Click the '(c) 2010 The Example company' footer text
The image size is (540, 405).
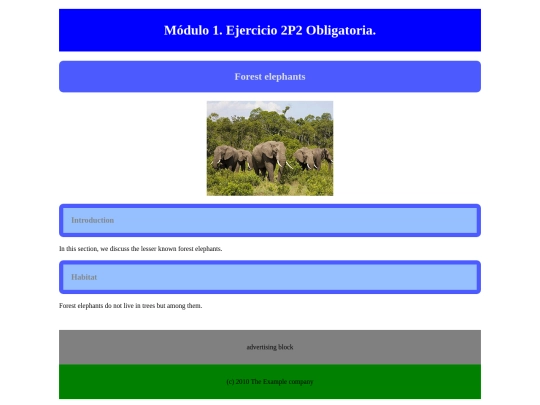click(270, 382)
